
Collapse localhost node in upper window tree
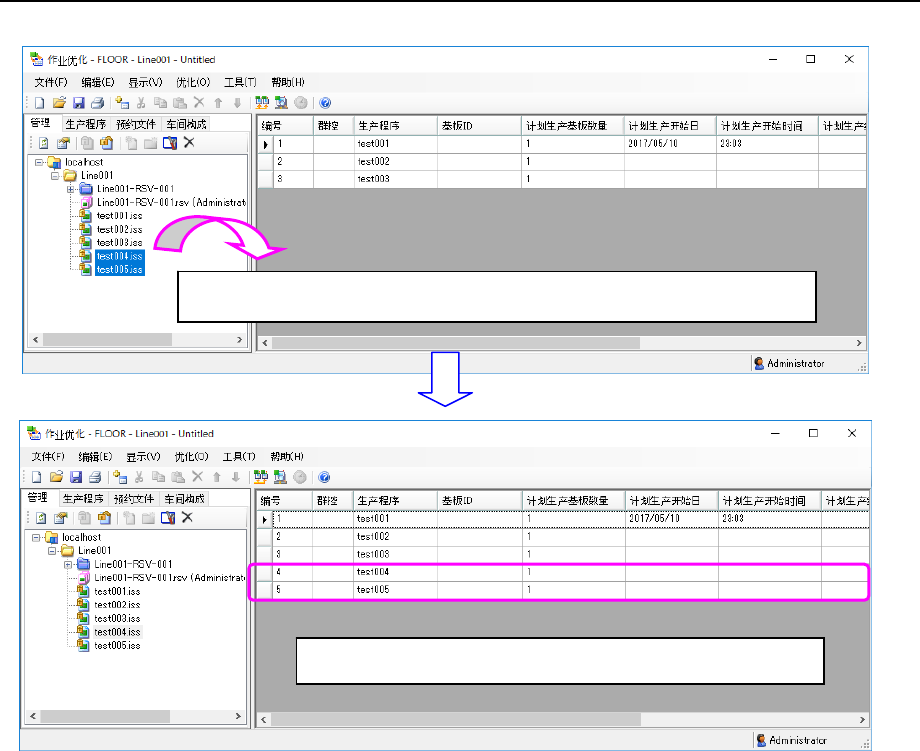point(39,162)
